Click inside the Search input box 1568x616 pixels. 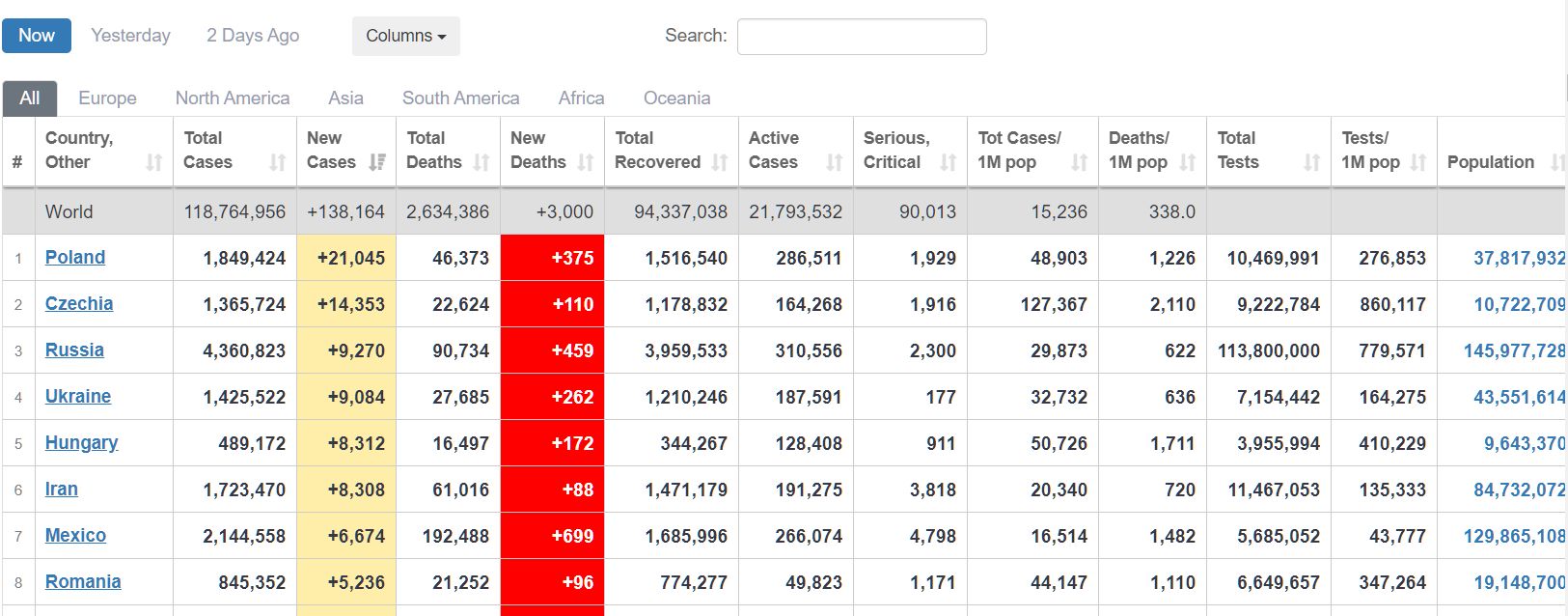(861, 37)
